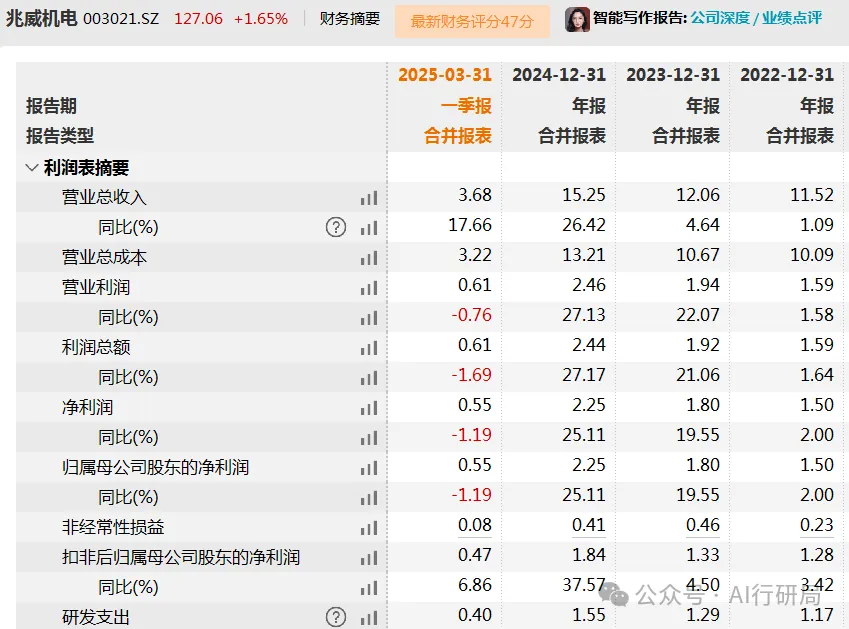Select the 2022-12-31 column header
The image size is (849, 629).
tap(787, 75)
